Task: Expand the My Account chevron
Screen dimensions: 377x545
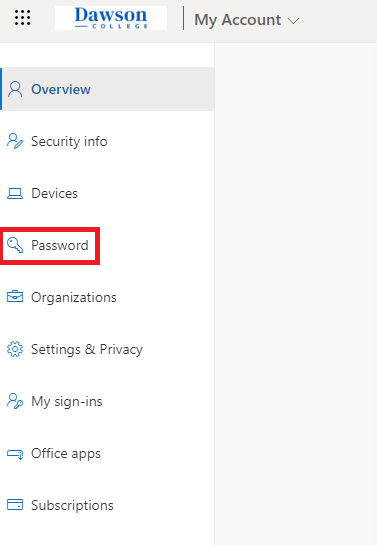Action: (x=294, y=21)
